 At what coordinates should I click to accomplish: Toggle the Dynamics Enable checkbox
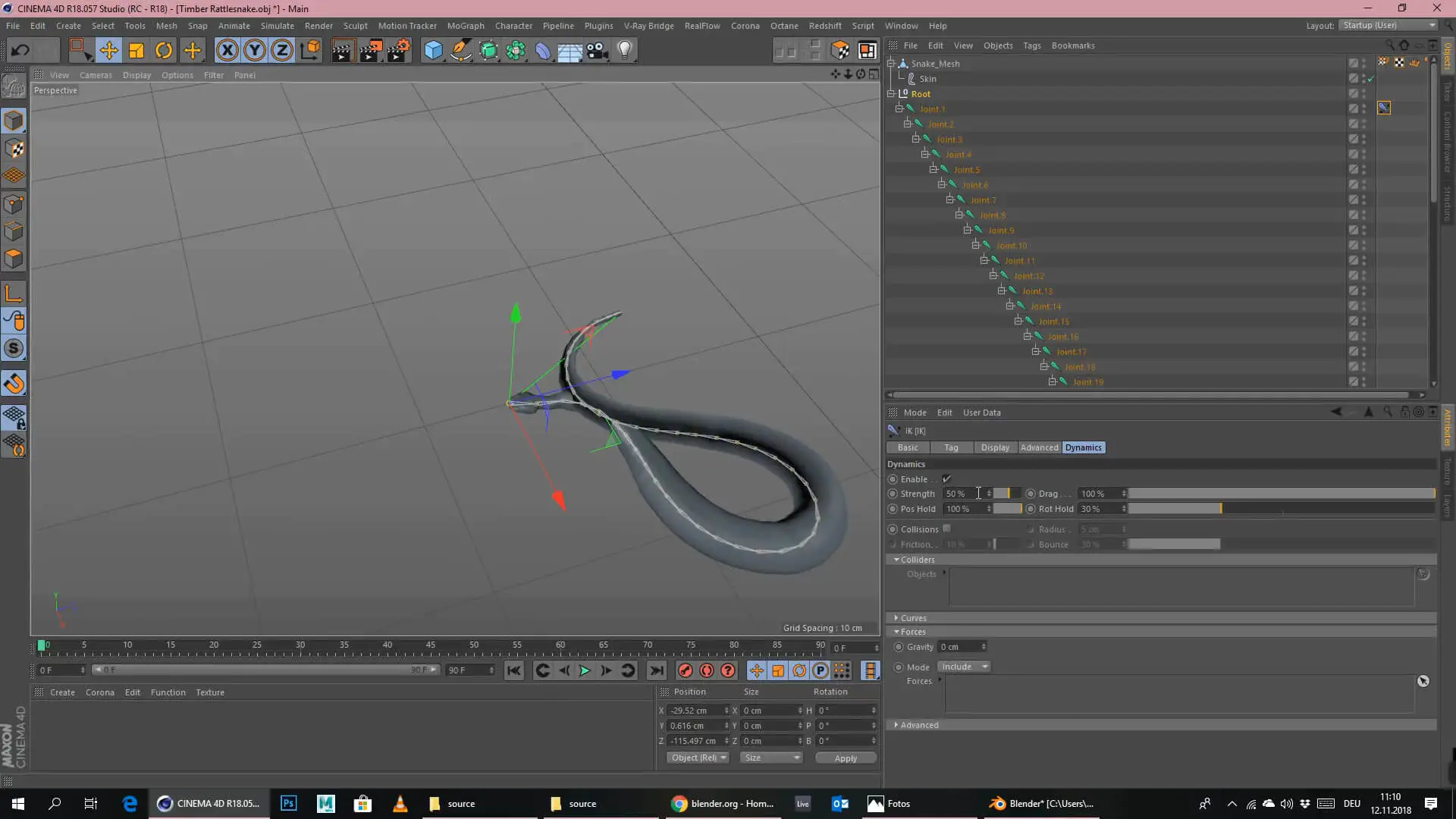[x=946, y=479]
